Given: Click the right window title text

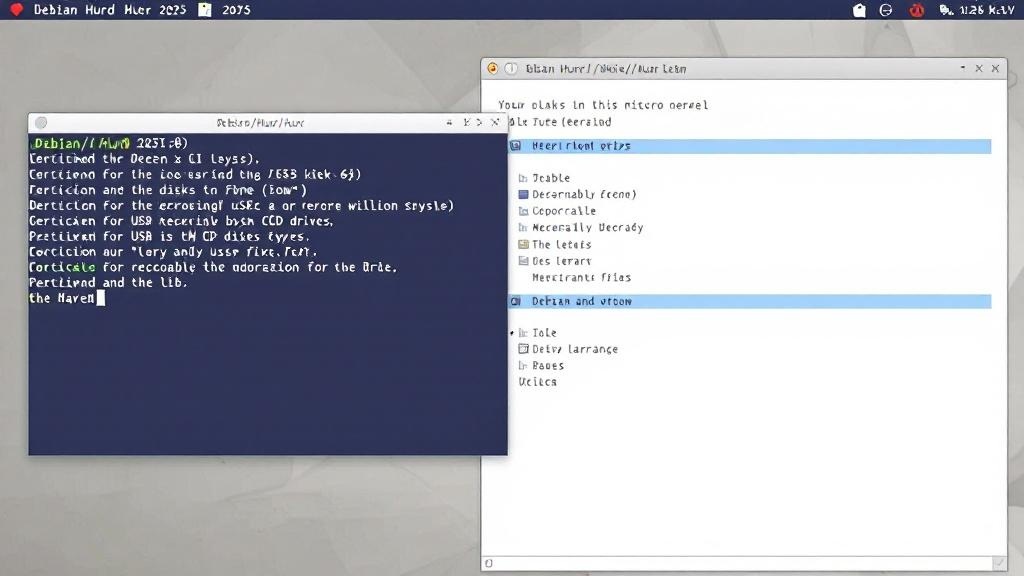Looking at the screenshot, I should (605, 69).
